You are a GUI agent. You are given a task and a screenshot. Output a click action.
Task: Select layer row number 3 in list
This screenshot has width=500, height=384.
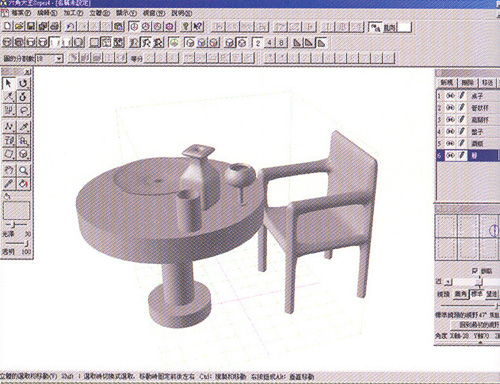tap(468, 120)
